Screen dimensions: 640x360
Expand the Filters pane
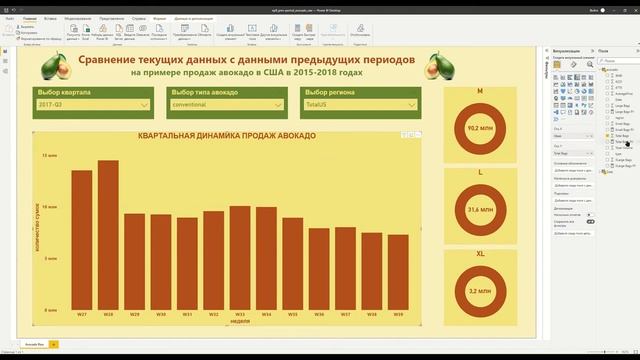click(547, 51)
